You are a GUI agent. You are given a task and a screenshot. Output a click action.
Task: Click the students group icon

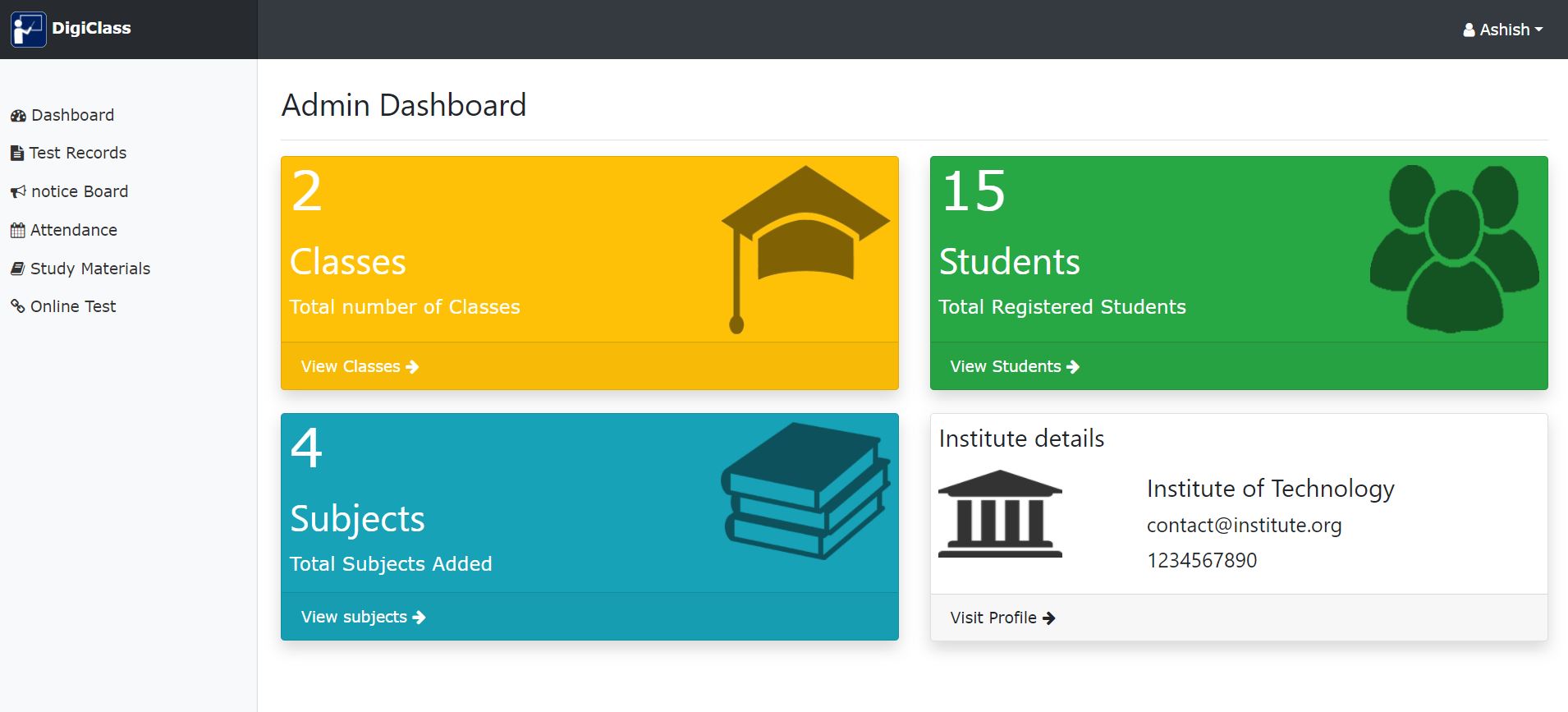pyautogui.click(x=1454, y=249)
